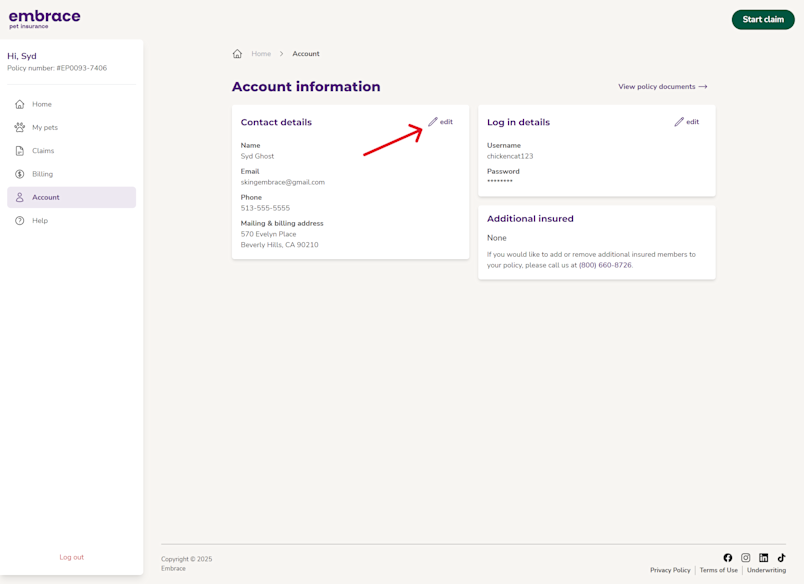The height and width of the screenshot is (584, 804).
Task: Click the Billing dollar icon
Action: point(20,173)
